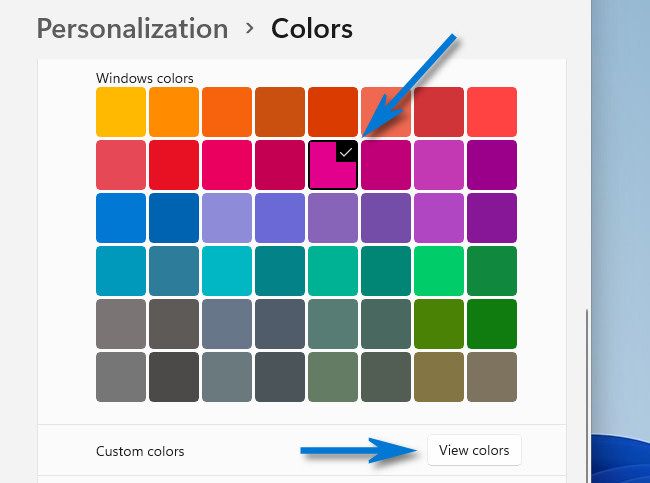Pick the blue swatch starting the third row
This screenshot has height=483, width=650.
121,218
